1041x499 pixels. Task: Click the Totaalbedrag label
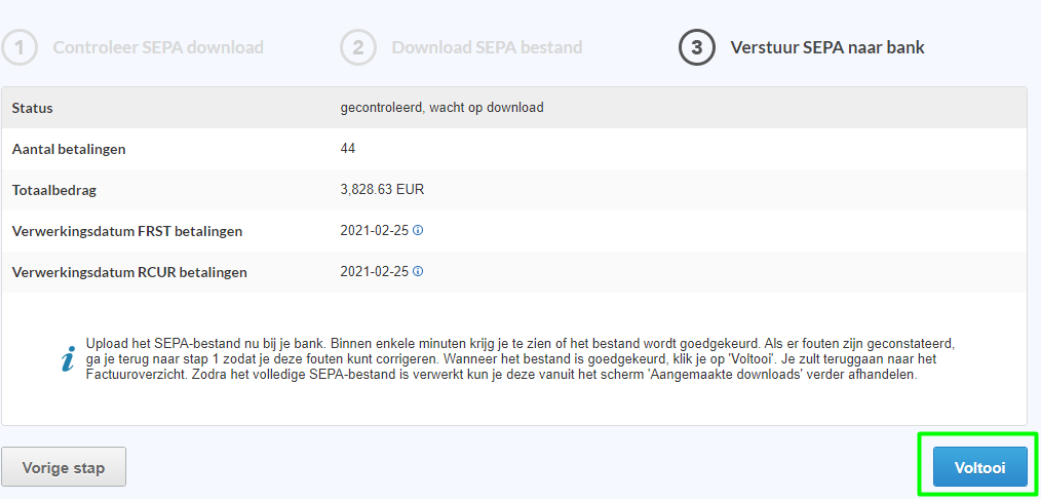point(54,190)
